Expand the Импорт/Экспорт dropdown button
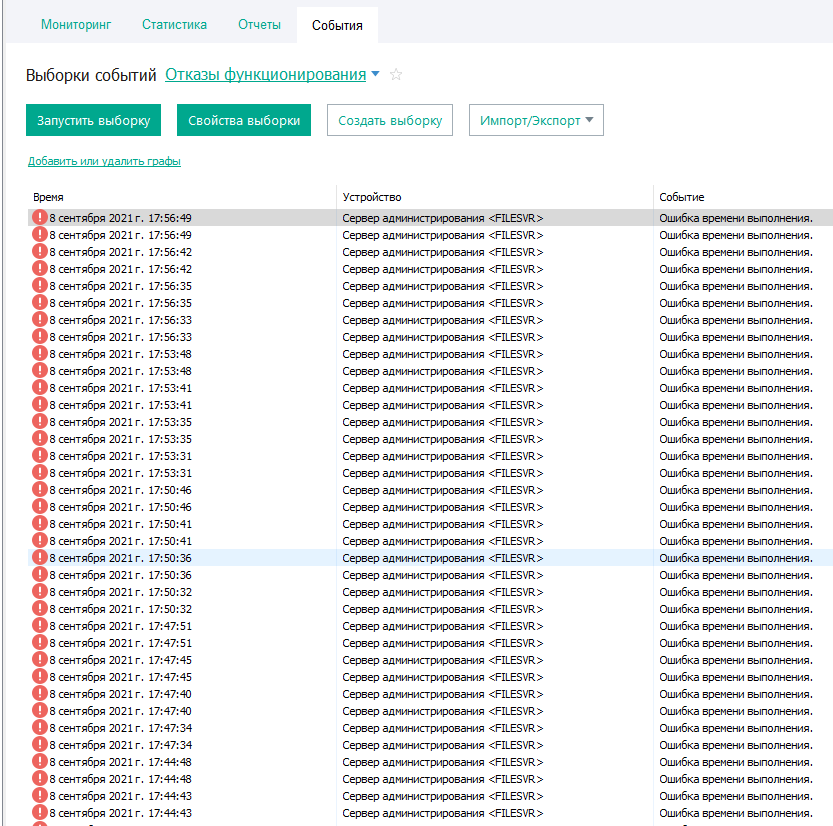Screen dimensions: 833x826 [x=536, y=120]
